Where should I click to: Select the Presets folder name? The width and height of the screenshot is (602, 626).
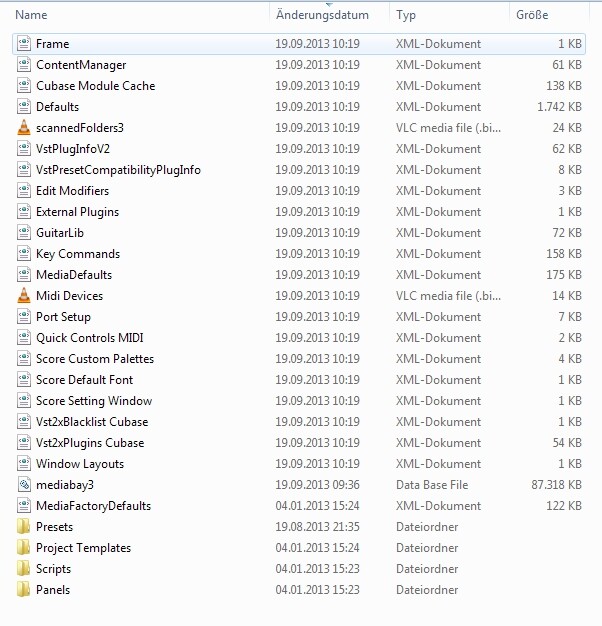[54, 527]
